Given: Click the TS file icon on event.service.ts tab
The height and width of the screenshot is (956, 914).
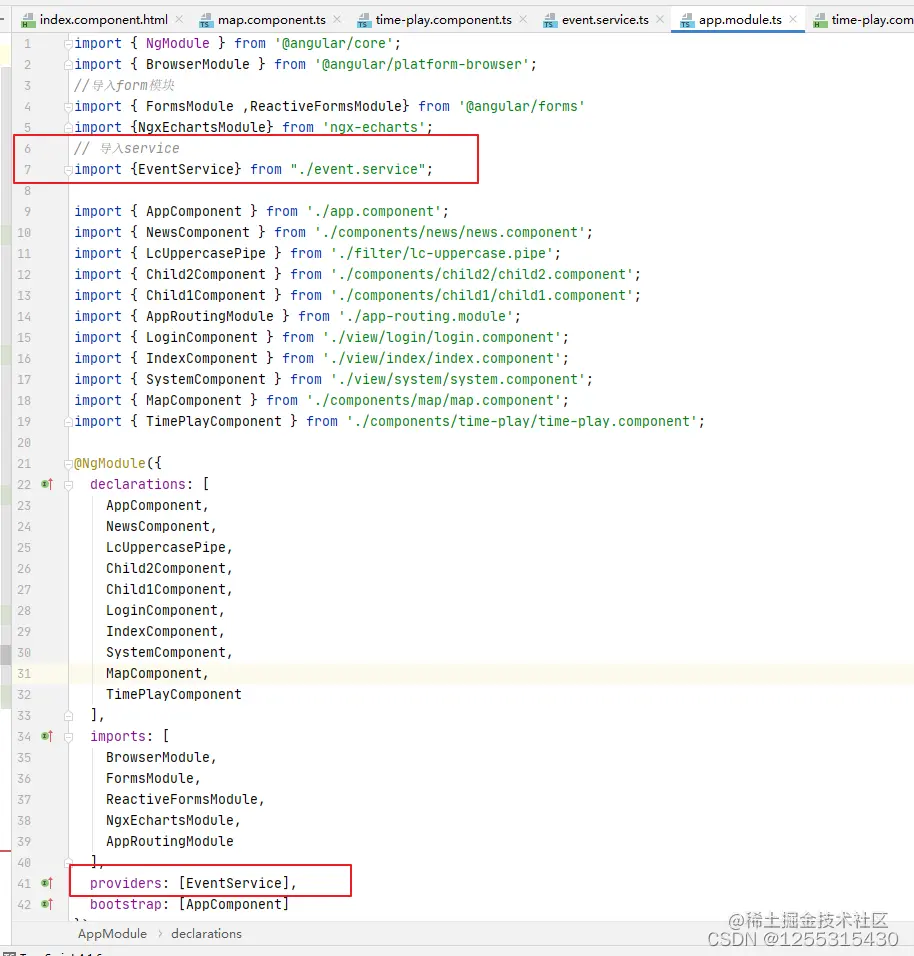Looking at the screenshot, I should [x=550, y=21].
